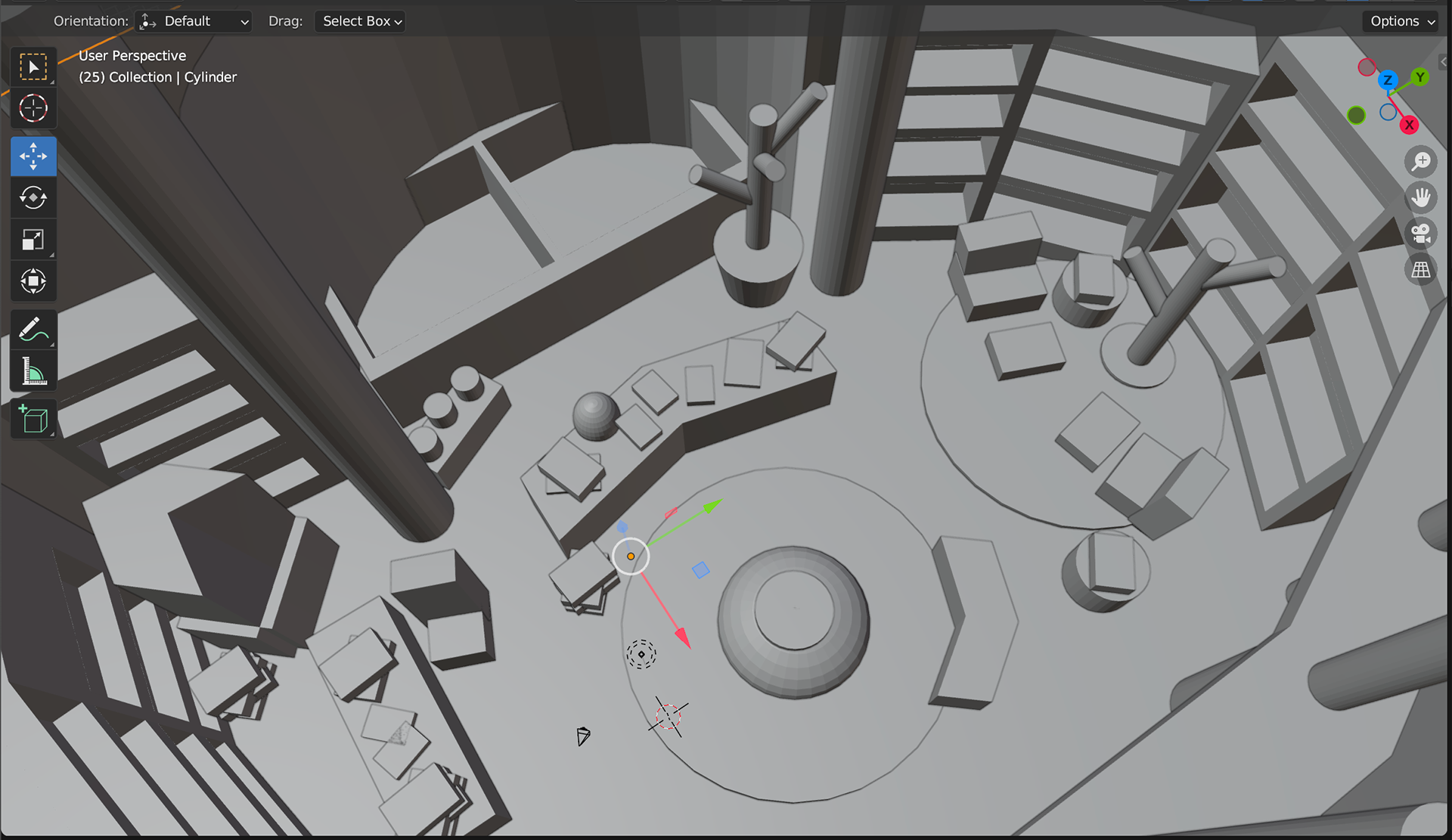
Task: Click the X axis on navigation gizmo
Action: click(1409, 125)
